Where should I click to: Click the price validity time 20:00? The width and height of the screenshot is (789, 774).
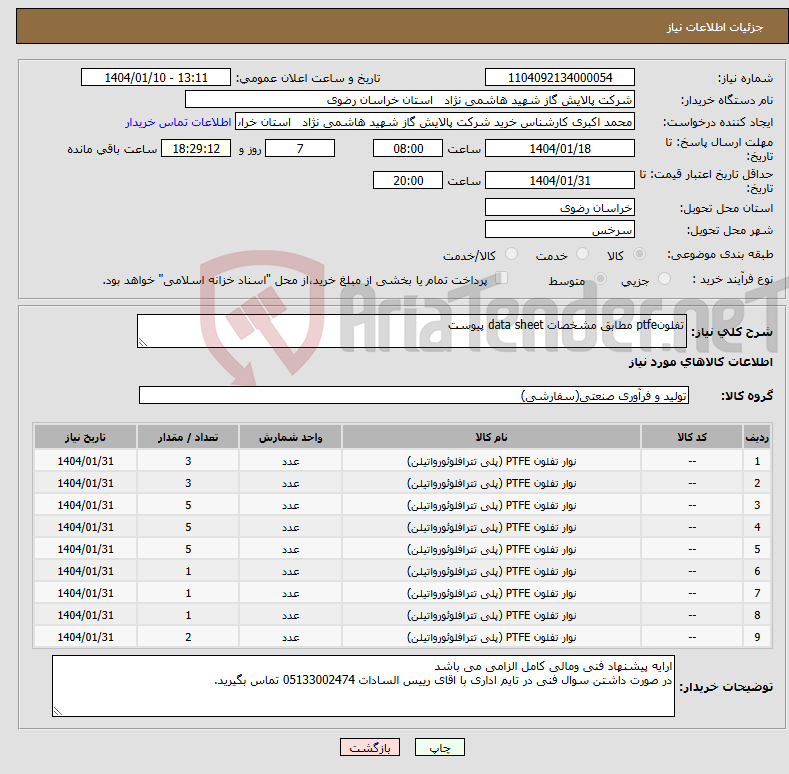coord(408,180)
